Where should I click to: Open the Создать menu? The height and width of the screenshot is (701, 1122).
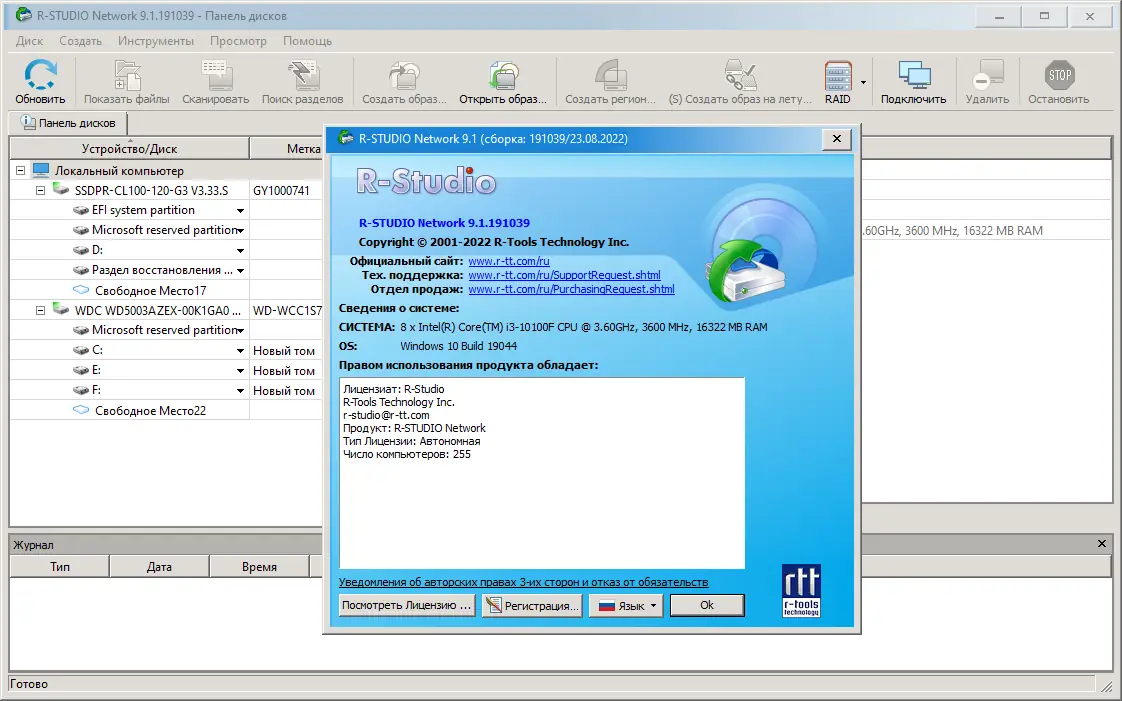(80, 41)
